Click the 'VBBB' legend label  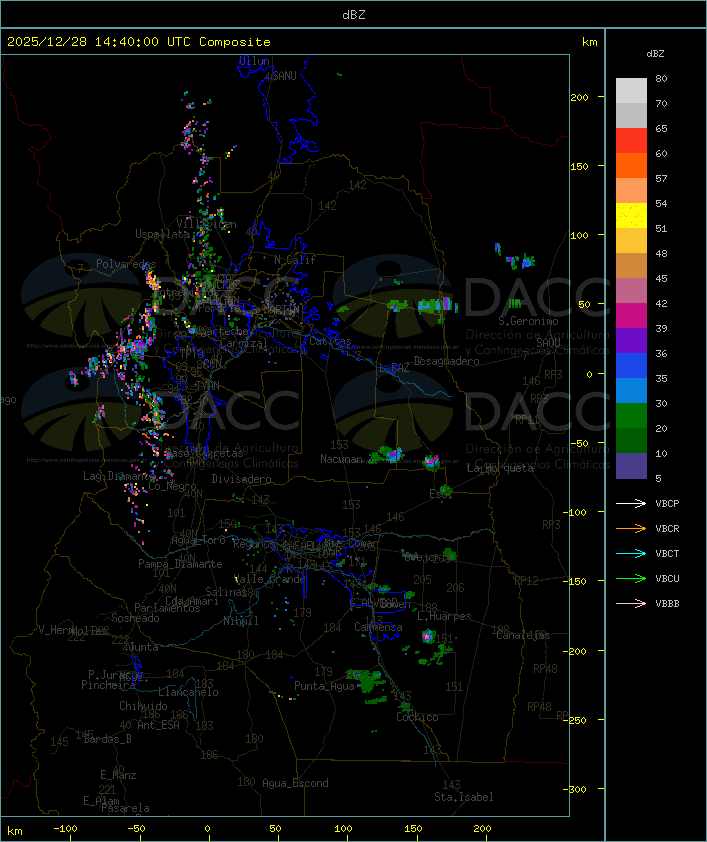(667, 604)
